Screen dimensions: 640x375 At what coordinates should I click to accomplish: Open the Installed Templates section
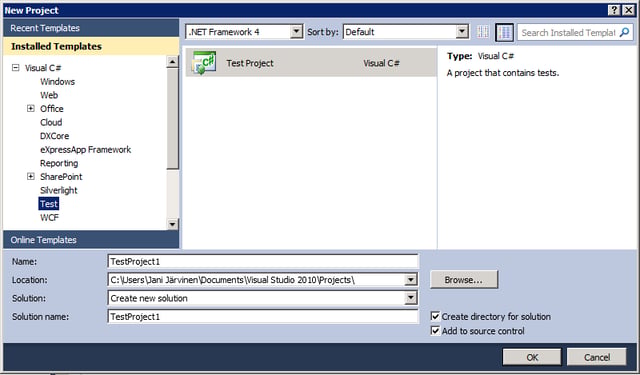(x=91, y=46)
